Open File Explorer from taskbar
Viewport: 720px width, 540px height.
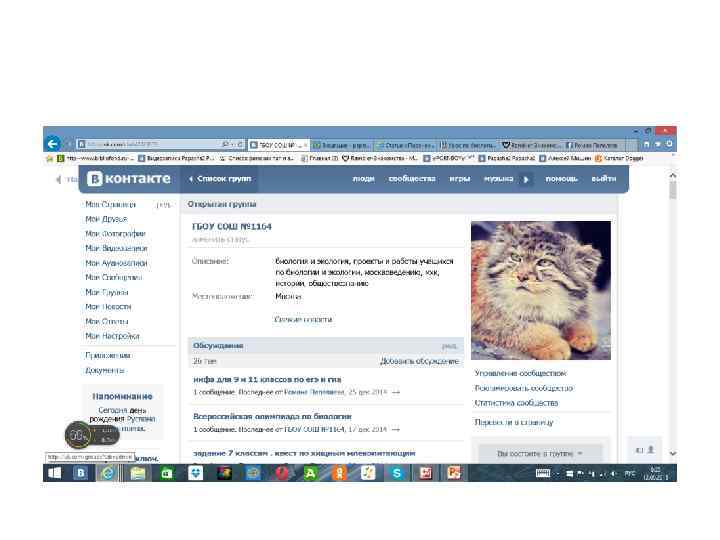pyautogui.click(x=137, y=473)
